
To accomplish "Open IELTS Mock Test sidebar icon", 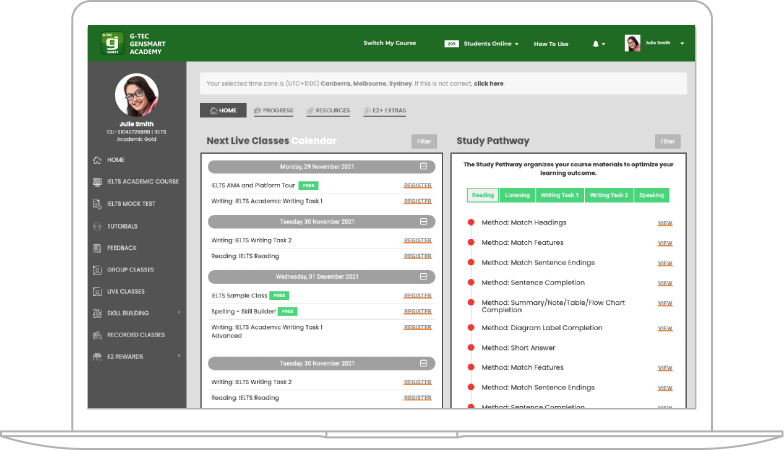I will click(x=98, y=204).
